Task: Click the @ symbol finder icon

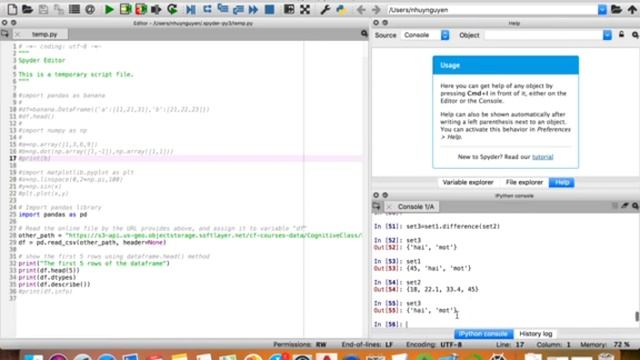Action: 90,9
